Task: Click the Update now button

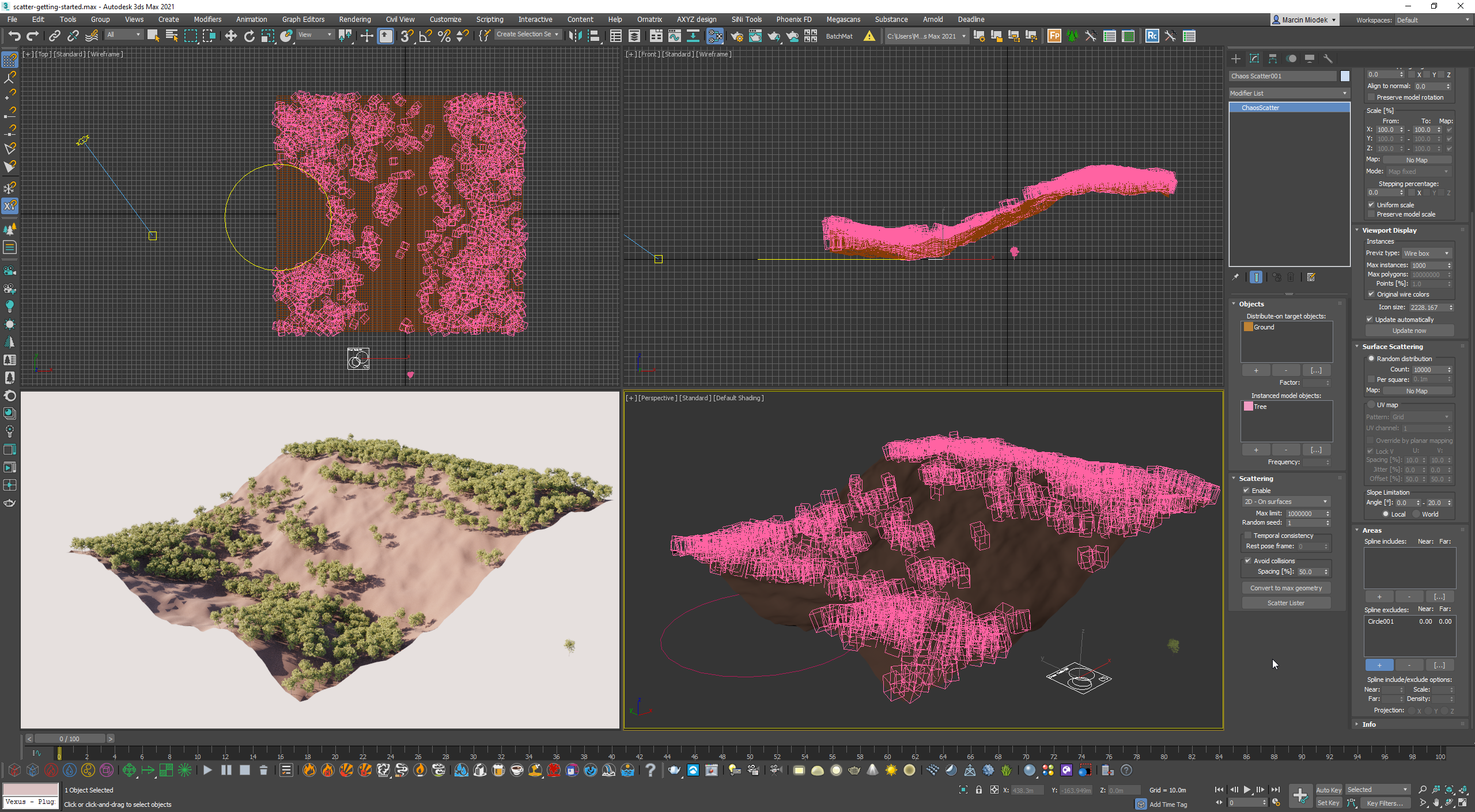Action: (1409, 331)
